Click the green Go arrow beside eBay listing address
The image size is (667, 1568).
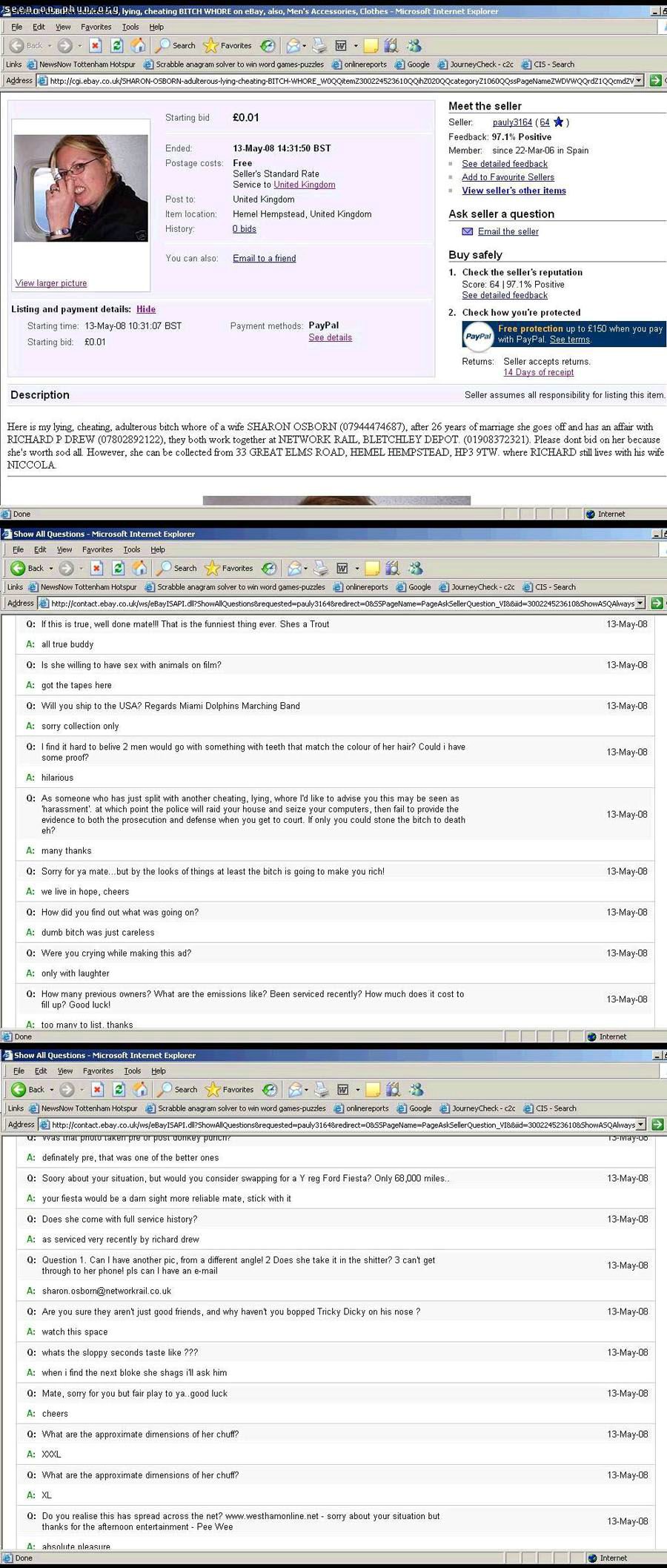[x=655, y=80]
